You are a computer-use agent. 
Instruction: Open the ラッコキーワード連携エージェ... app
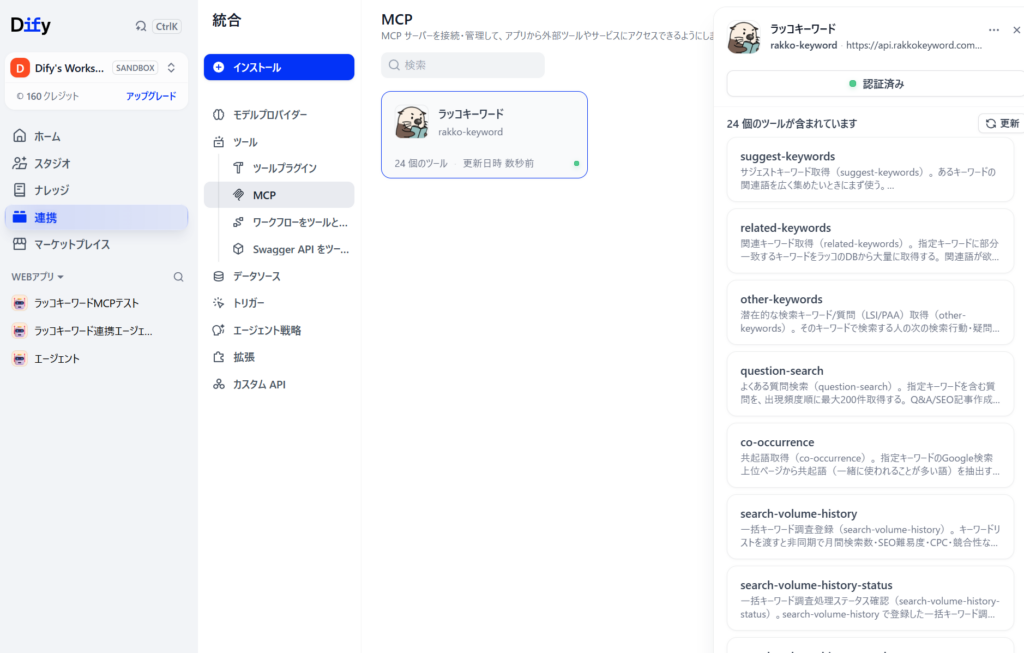[x=97, y=331]
